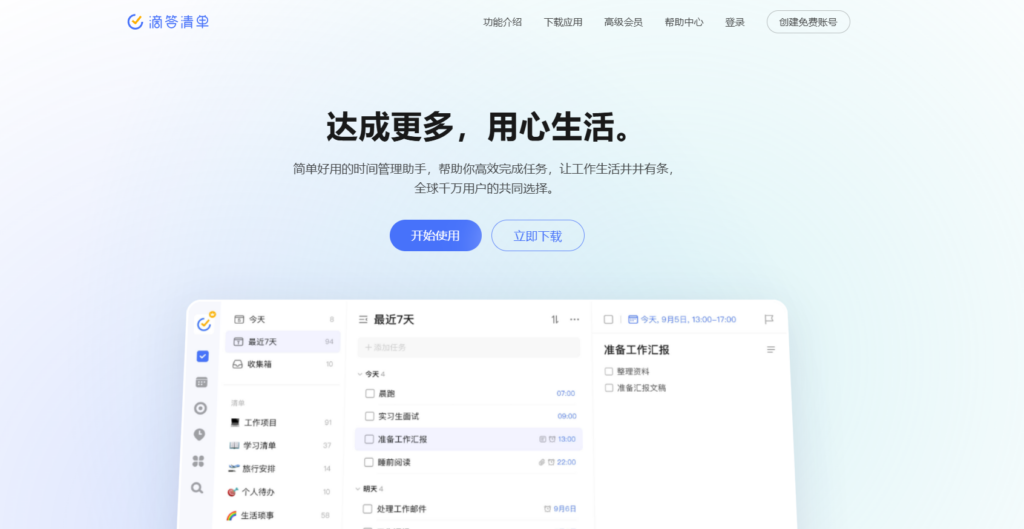The height and width of the screenshot is (529, 1024).
Task: Click the user avatar logo in app sidebar
Action: pos(204,323)
